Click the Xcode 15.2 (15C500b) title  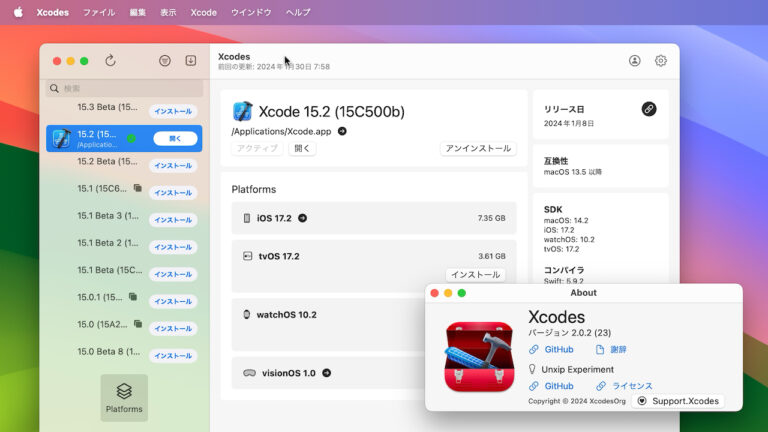click(x=332, y=112)
